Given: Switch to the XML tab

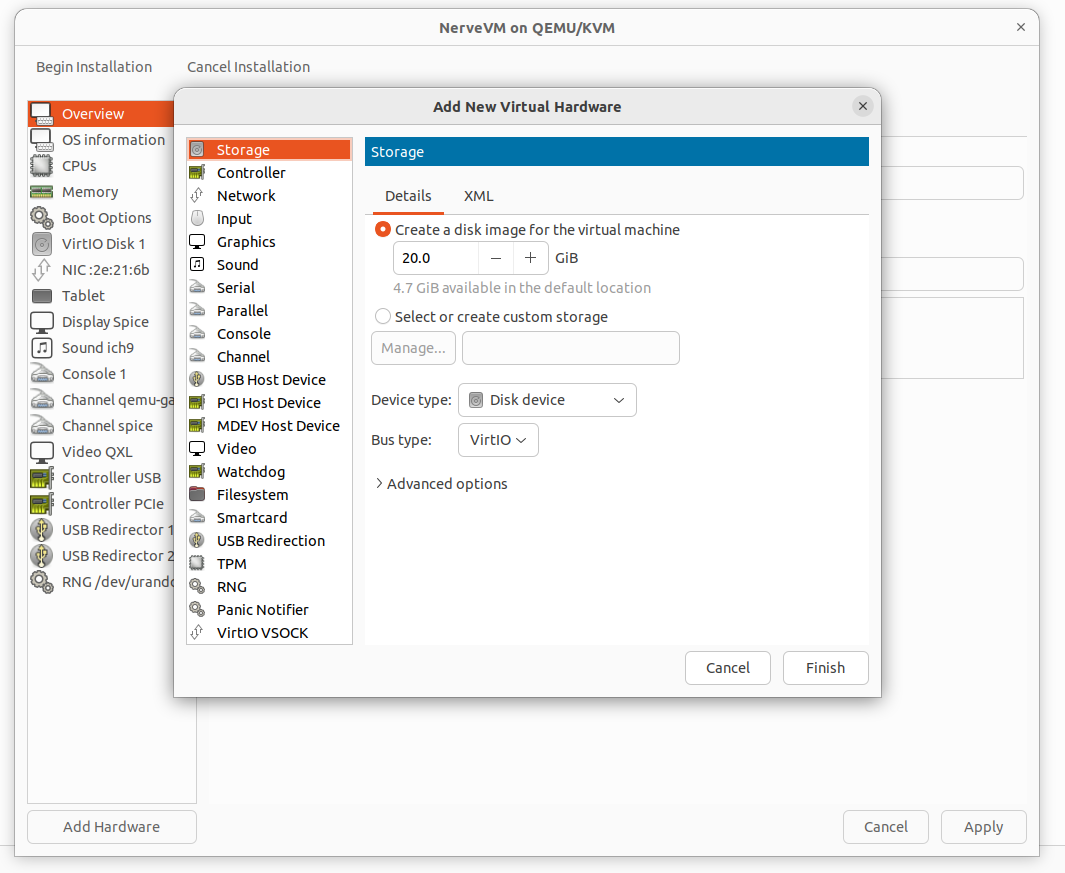Looking at the screenshot, I should 478,196.
